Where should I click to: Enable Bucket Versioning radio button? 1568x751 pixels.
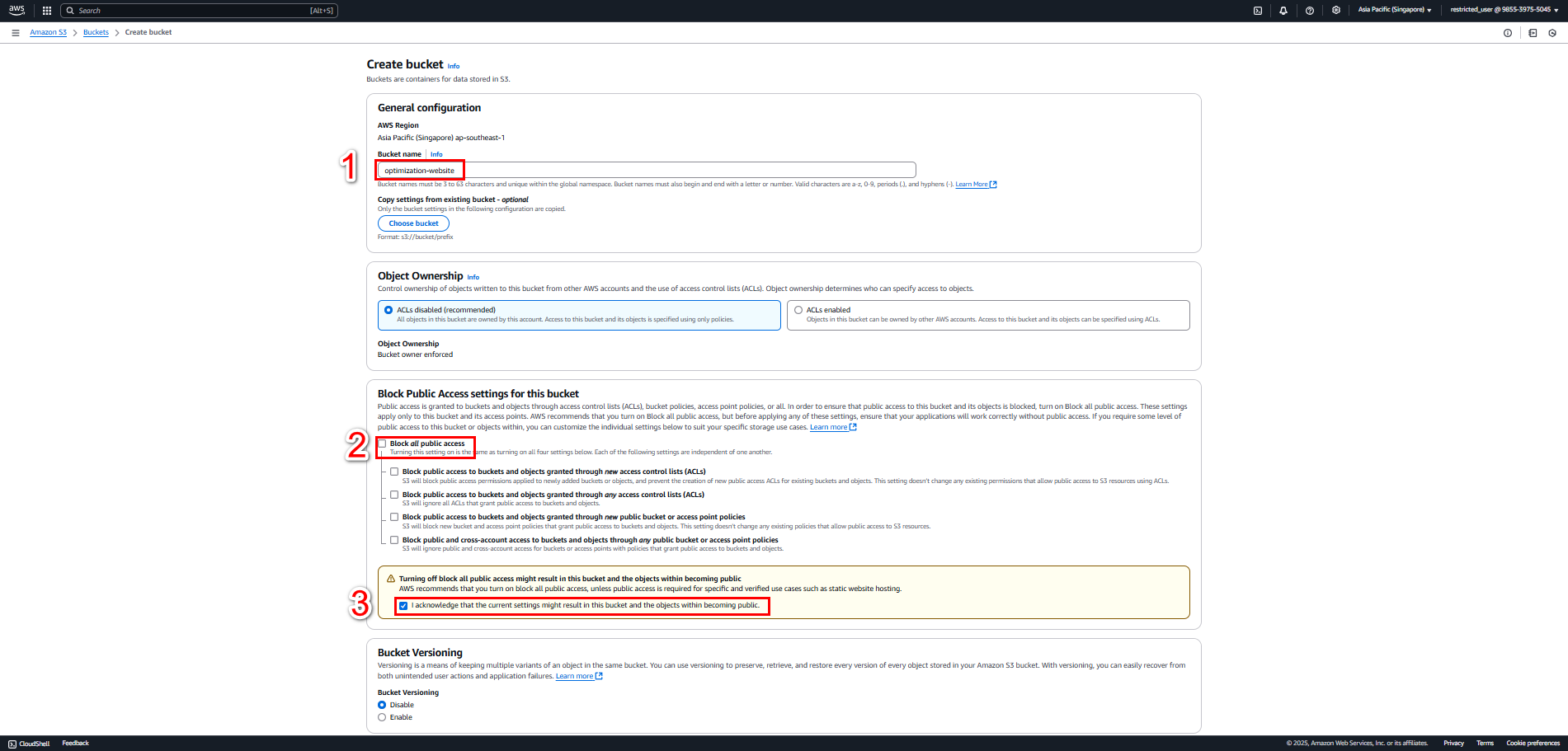(382, 717)
